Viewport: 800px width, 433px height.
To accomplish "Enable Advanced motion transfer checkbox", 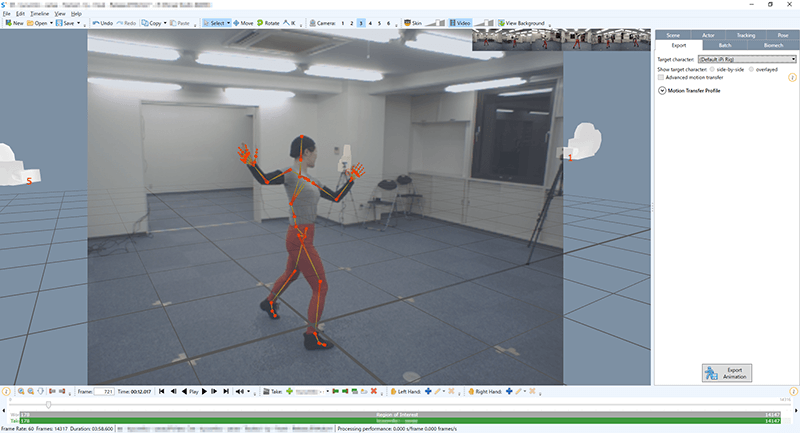I will tap(661, 77).
